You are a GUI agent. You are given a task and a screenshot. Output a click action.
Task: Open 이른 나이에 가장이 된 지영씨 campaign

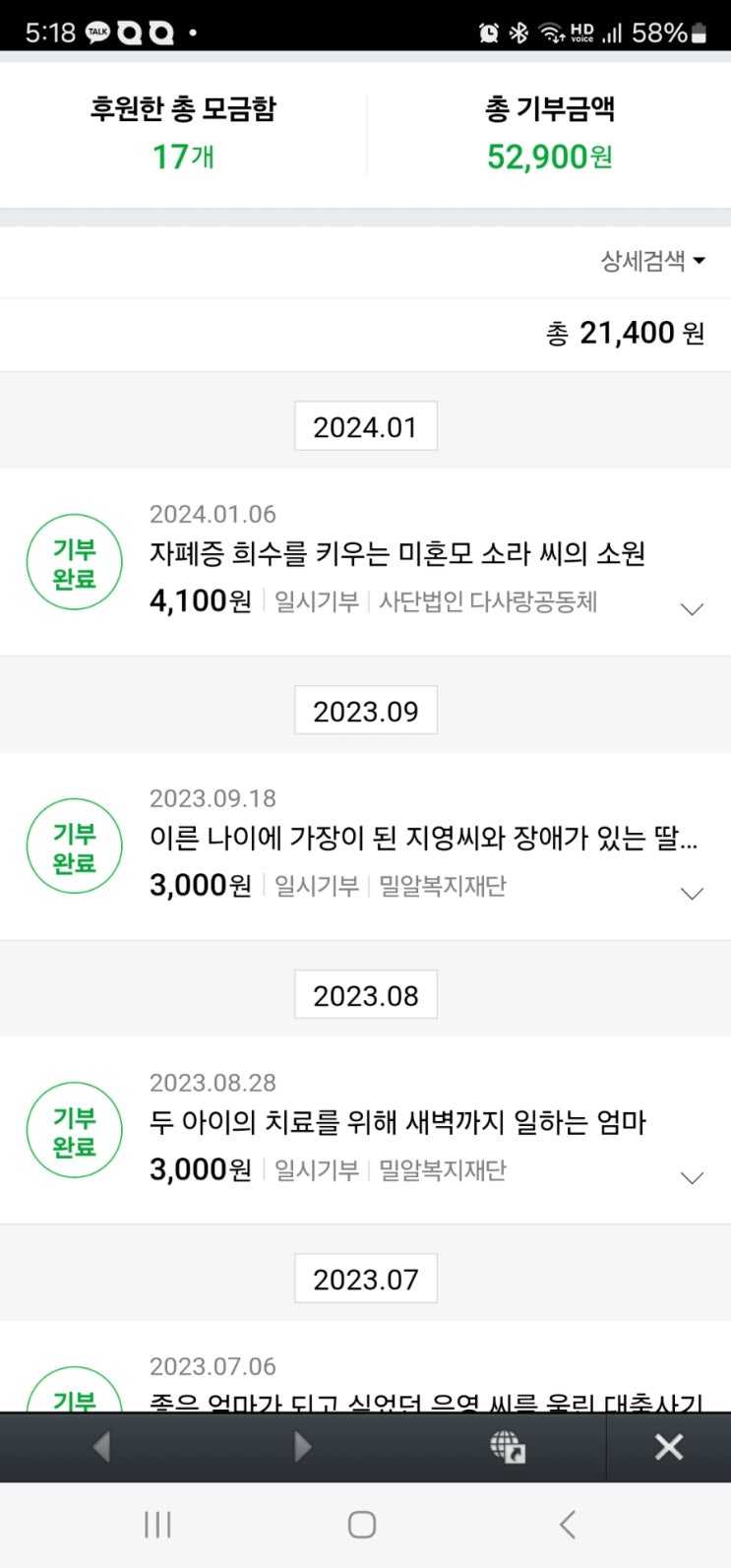423,839
